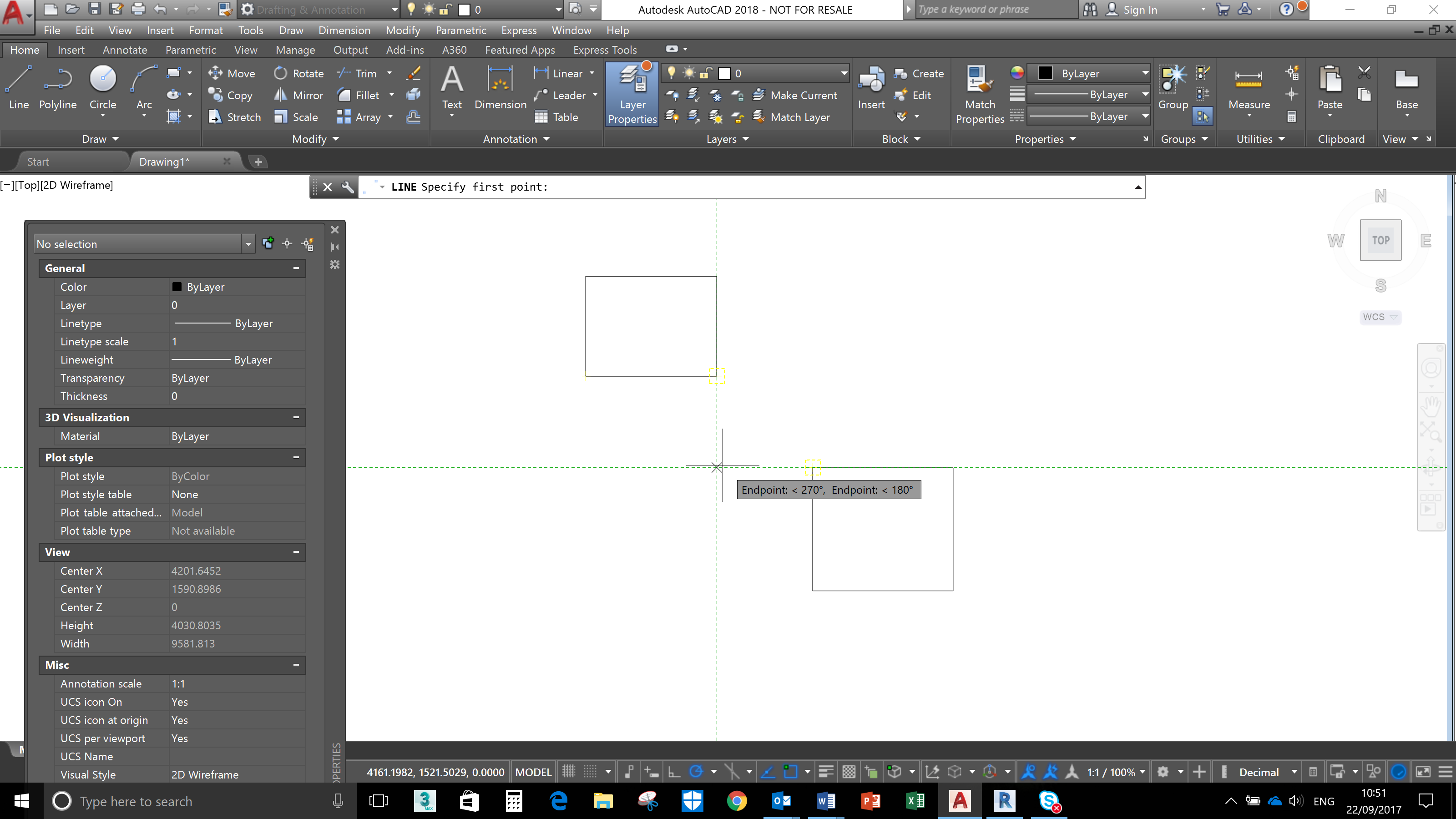The image size is (1456, 819).
Task: Click the black color swatch in Properties ribbon panel
Action: (1045, 73)
